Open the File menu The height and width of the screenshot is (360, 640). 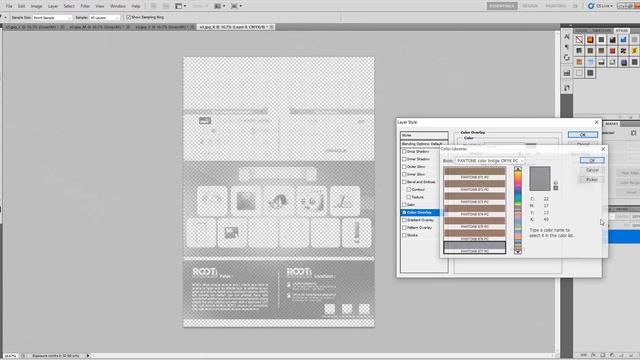pyautogui.click(x=9, y=6)
